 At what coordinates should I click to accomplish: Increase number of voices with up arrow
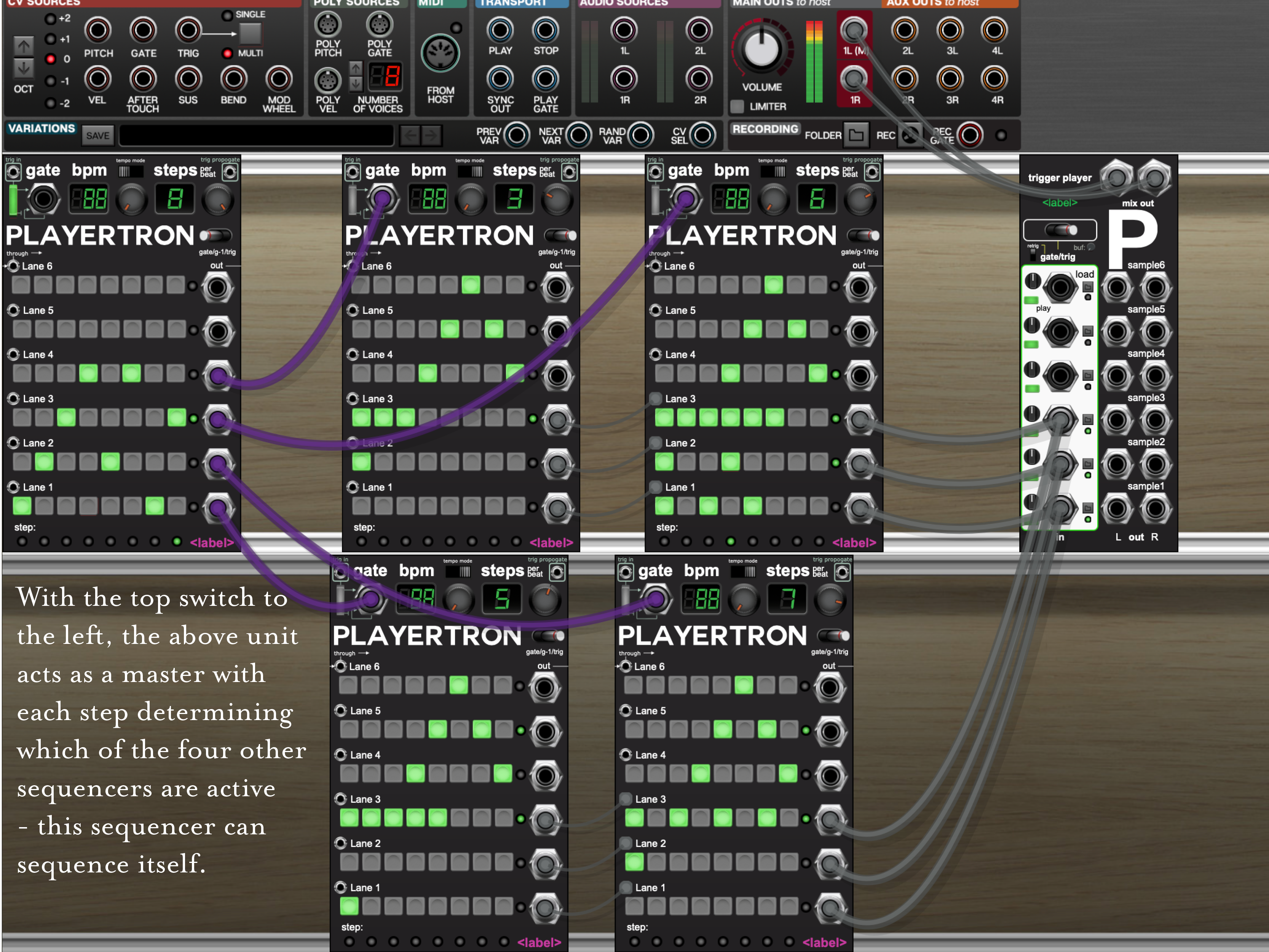coord(356,69)
